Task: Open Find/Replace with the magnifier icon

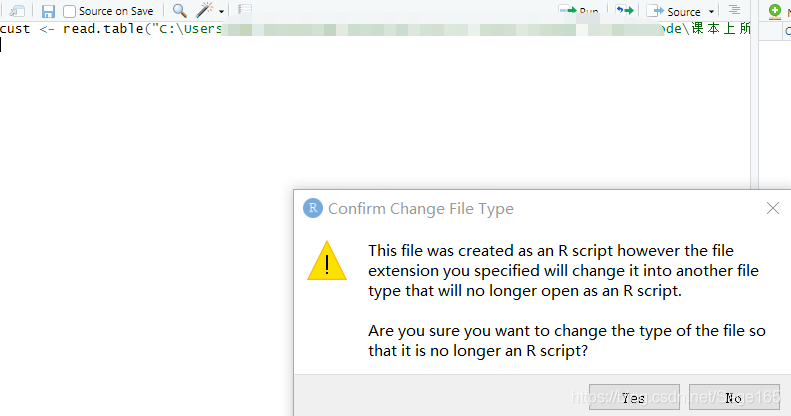Action: point(179,11)
